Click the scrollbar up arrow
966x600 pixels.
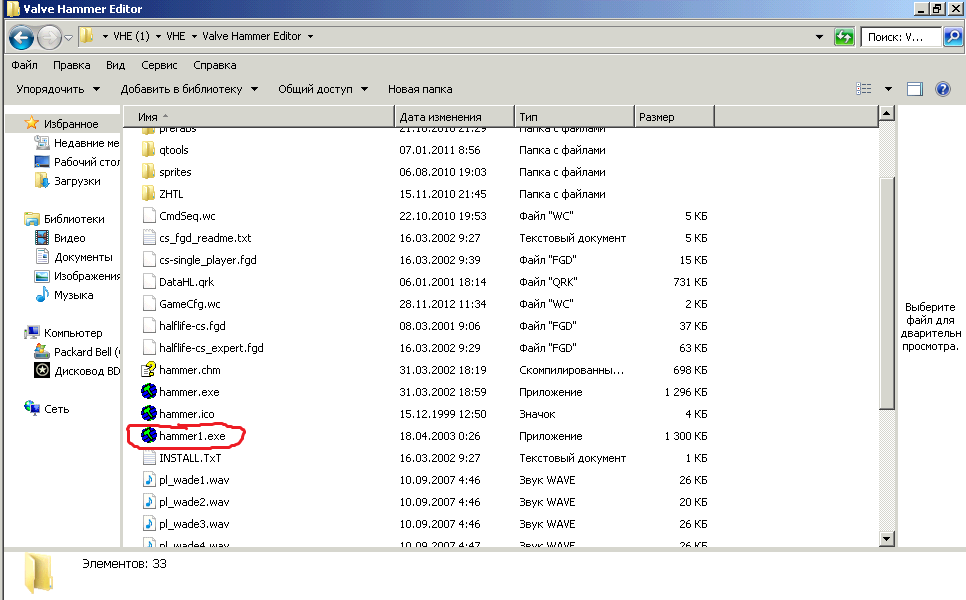click(x=887, y=113)
